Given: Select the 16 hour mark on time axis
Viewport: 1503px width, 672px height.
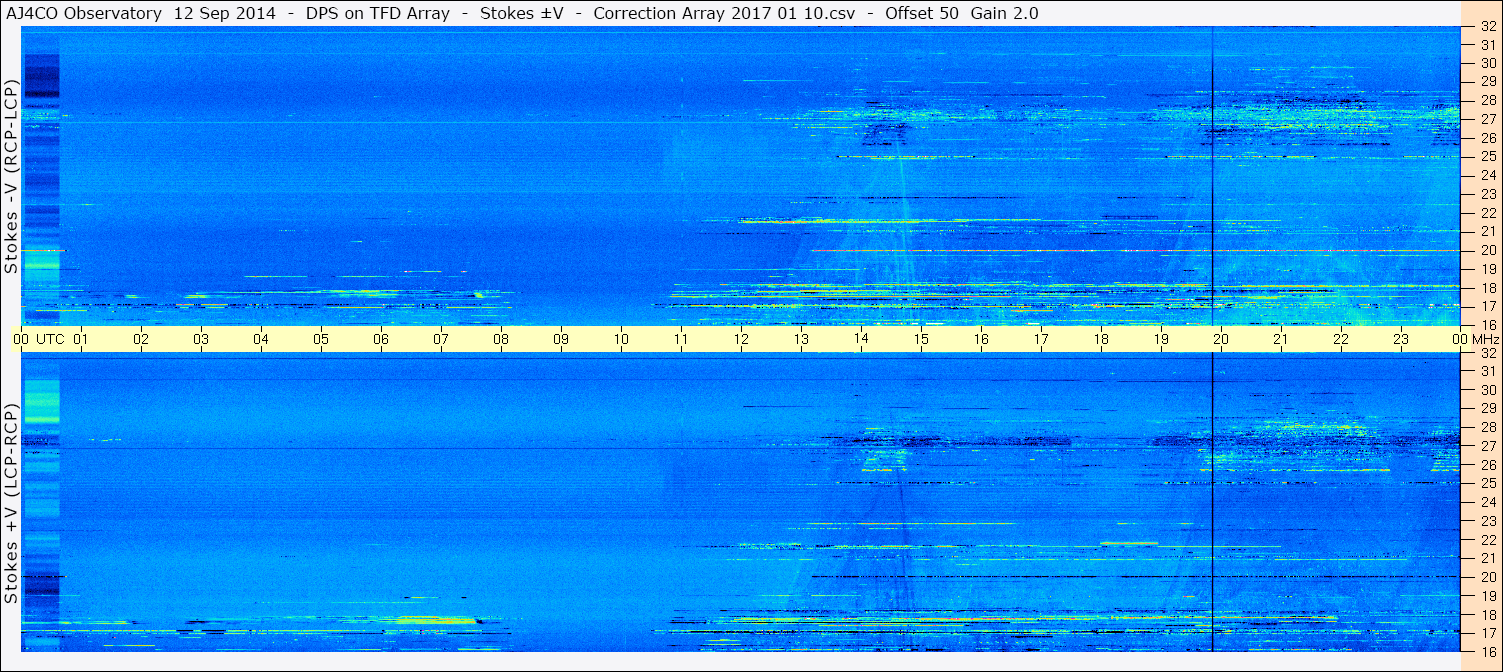Looking at the screenshot, I should point(981,339).
